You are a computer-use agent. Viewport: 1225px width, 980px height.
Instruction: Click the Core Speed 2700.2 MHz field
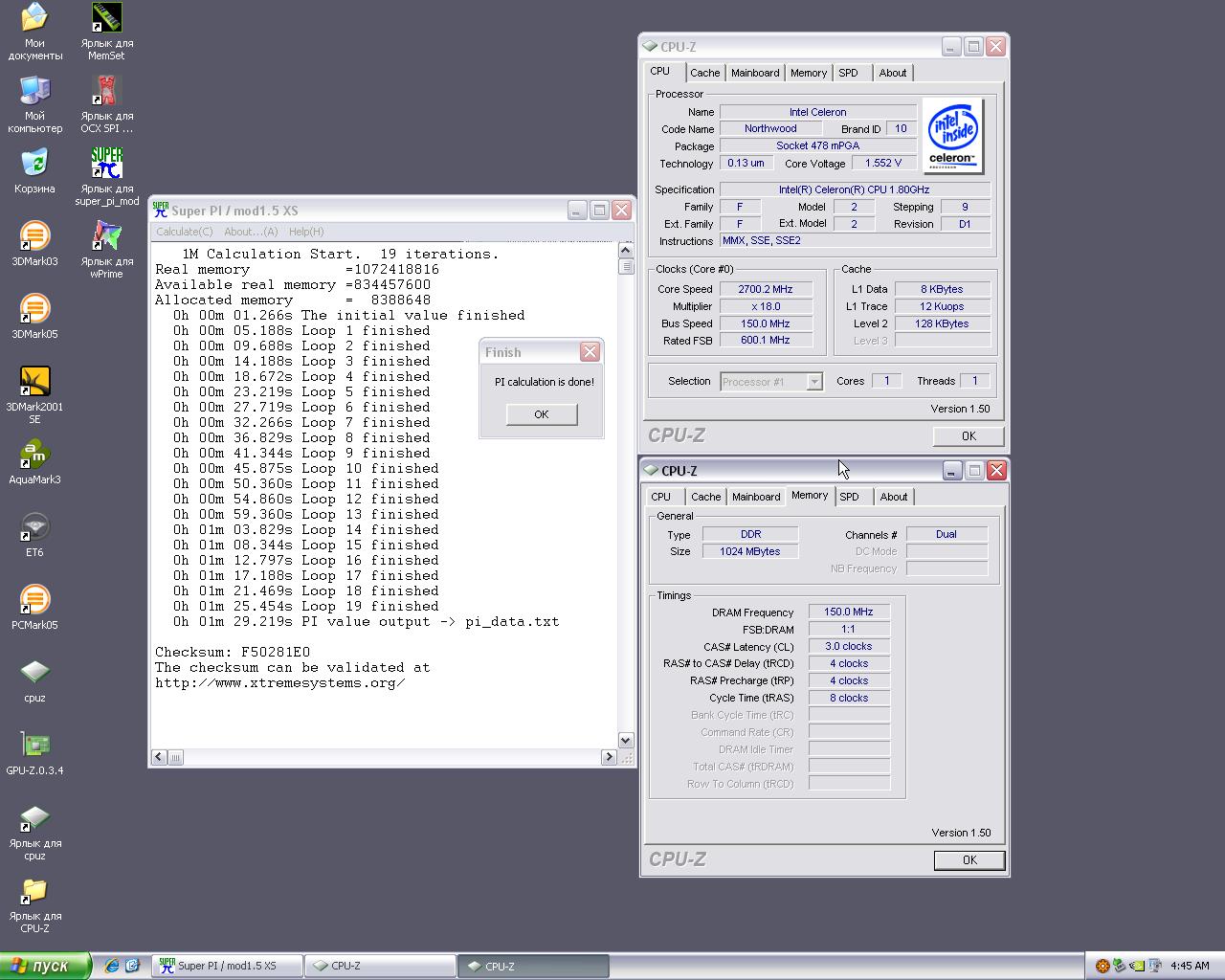pyautogui.click(x=766, y=289)
